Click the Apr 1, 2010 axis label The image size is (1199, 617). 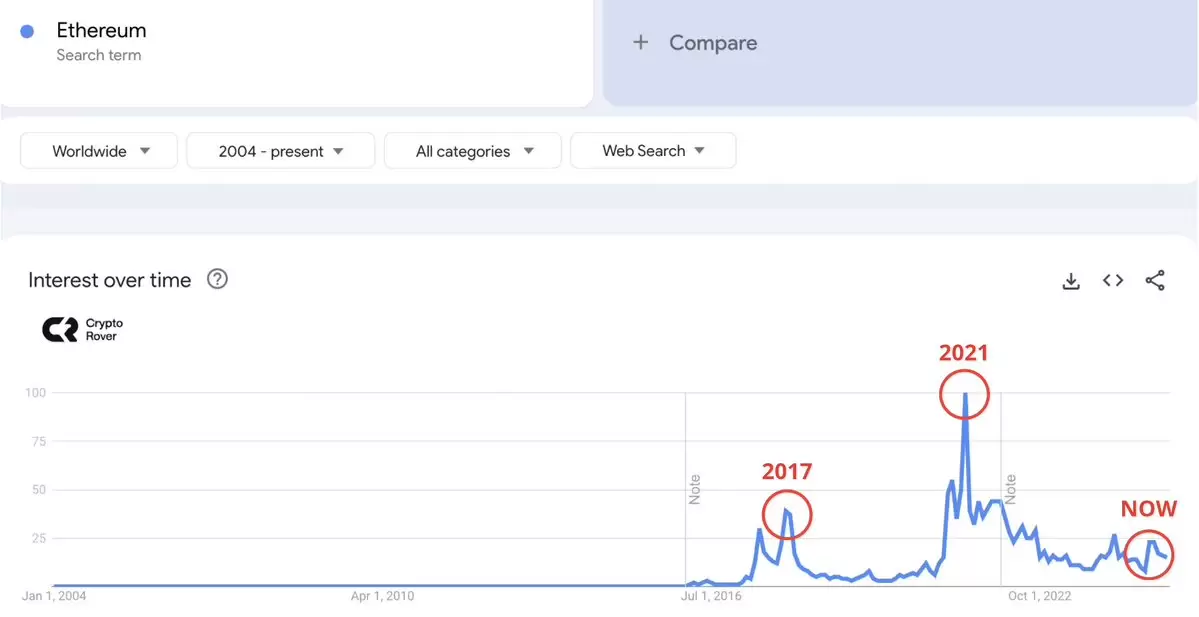382,596
